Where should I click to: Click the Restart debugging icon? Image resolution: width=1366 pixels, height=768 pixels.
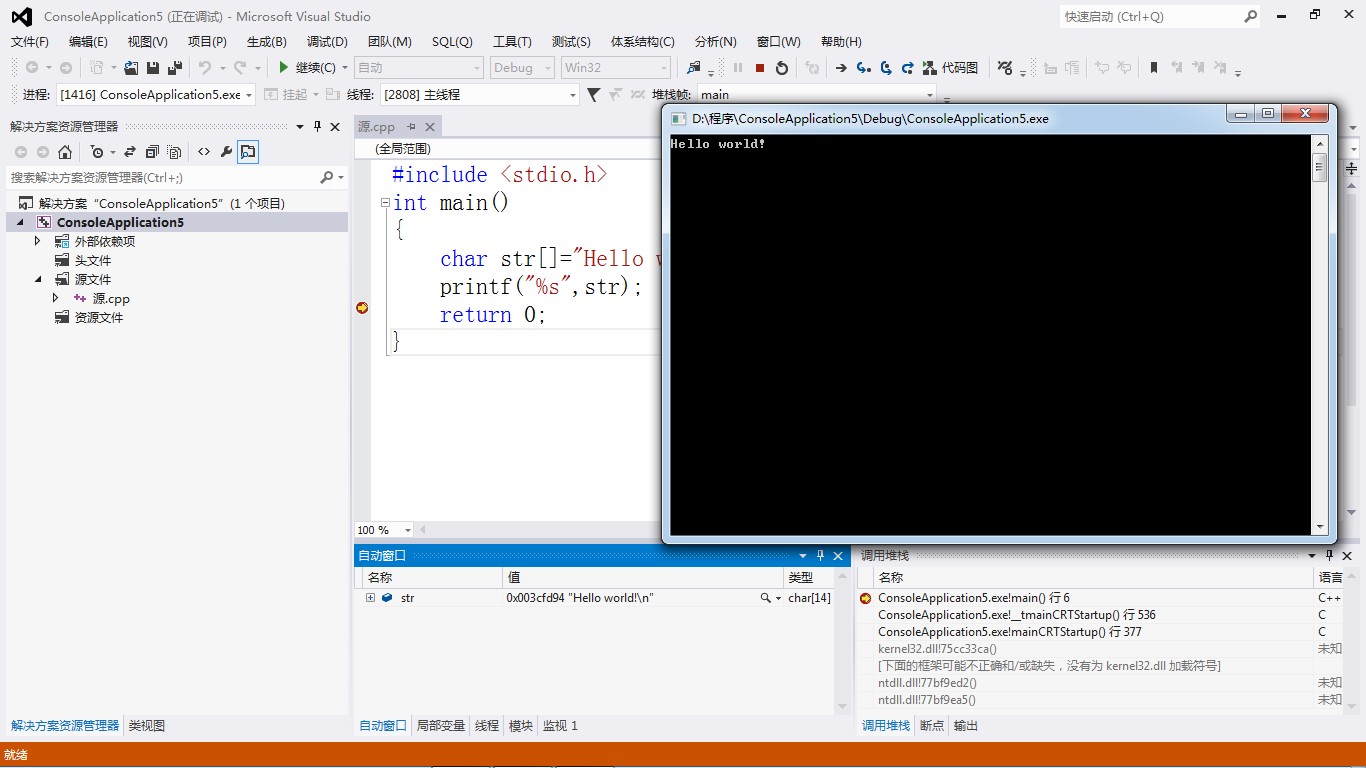click(x=782, y=68)
